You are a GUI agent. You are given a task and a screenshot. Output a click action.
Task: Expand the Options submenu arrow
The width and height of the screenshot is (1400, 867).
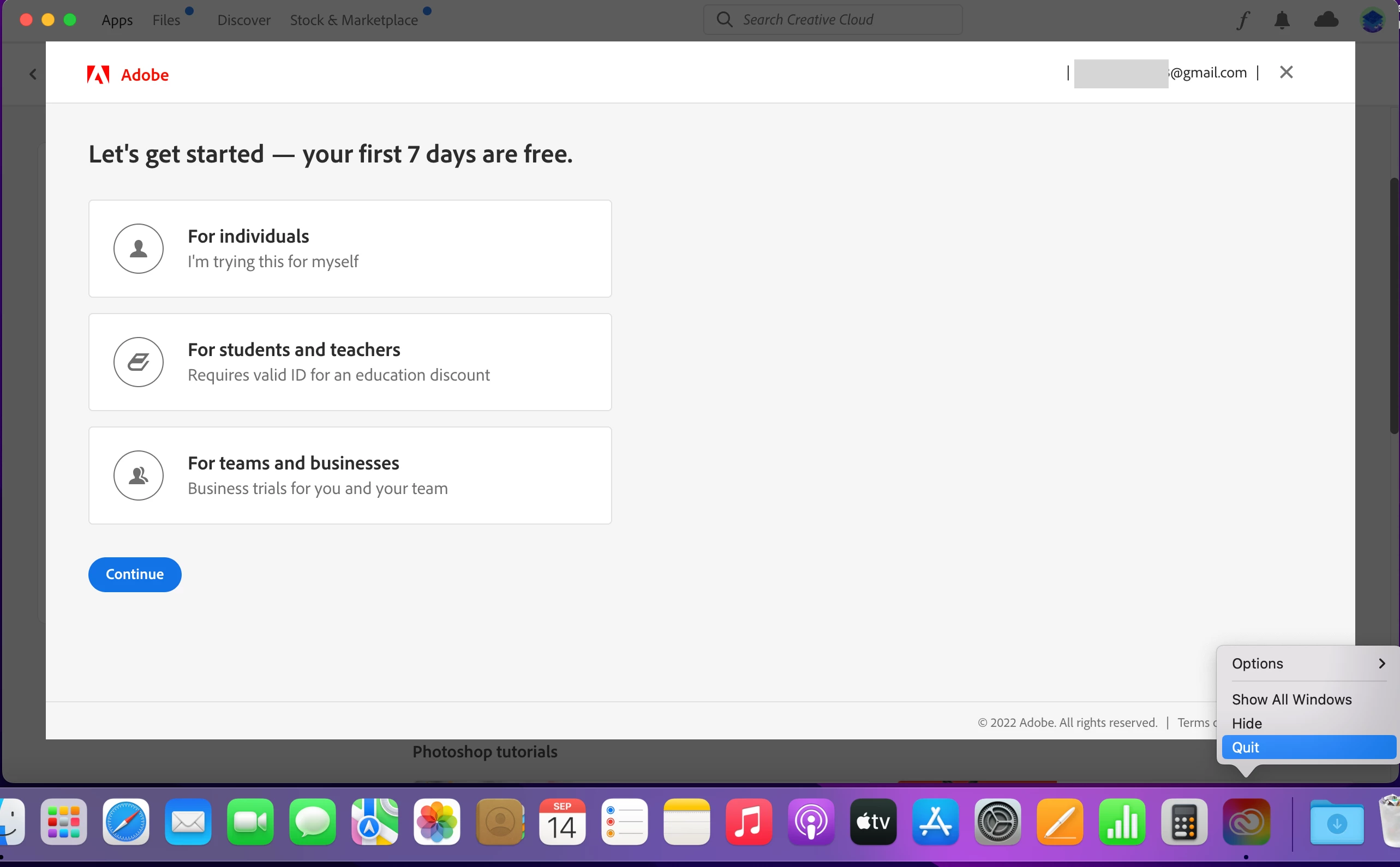point(1381,664)
